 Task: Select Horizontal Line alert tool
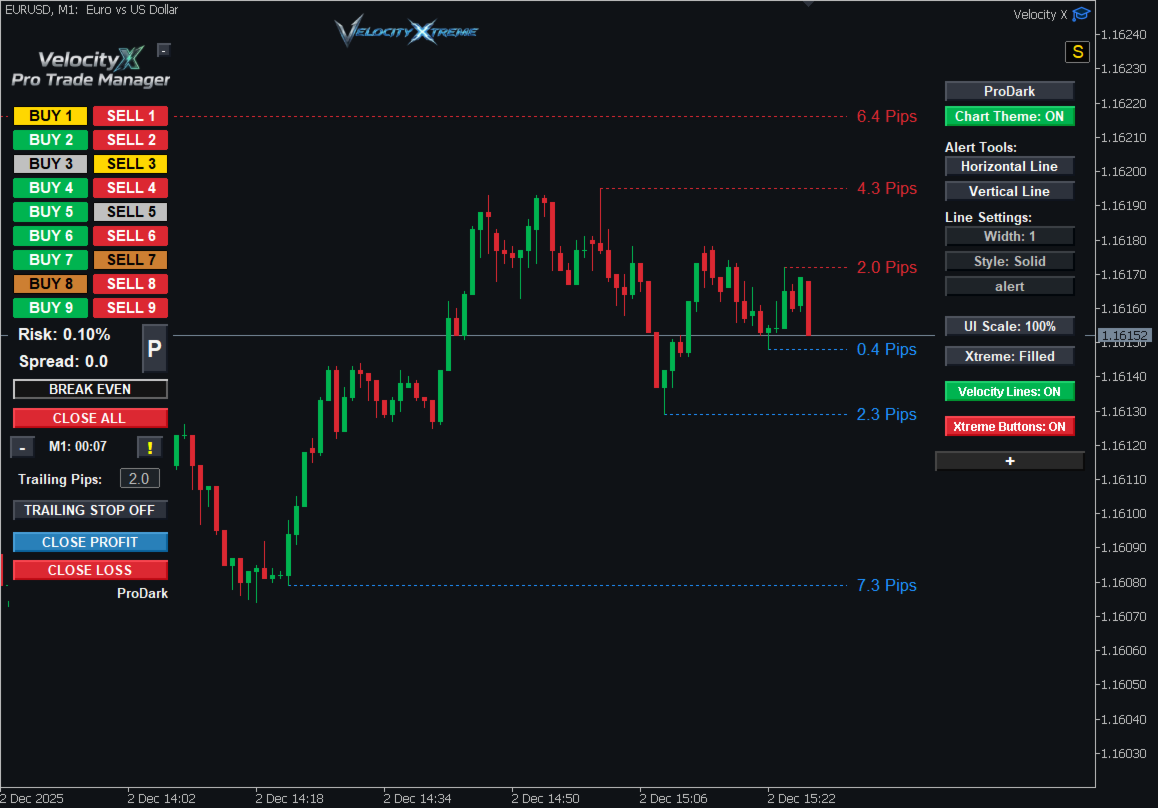pyautogui.click(x=1010, y=167)
